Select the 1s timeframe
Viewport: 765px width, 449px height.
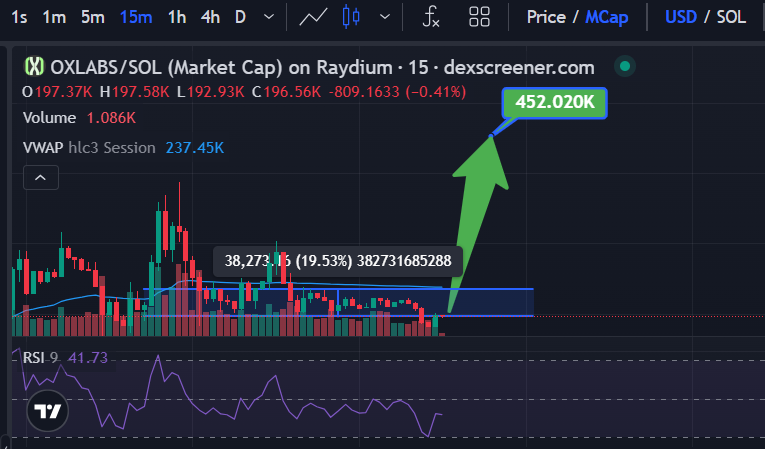point(19,18)
